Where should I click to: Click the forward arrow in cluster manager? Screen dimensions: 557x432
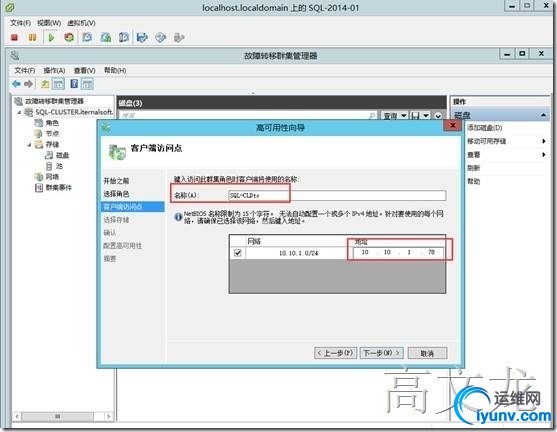coord(28,84)
